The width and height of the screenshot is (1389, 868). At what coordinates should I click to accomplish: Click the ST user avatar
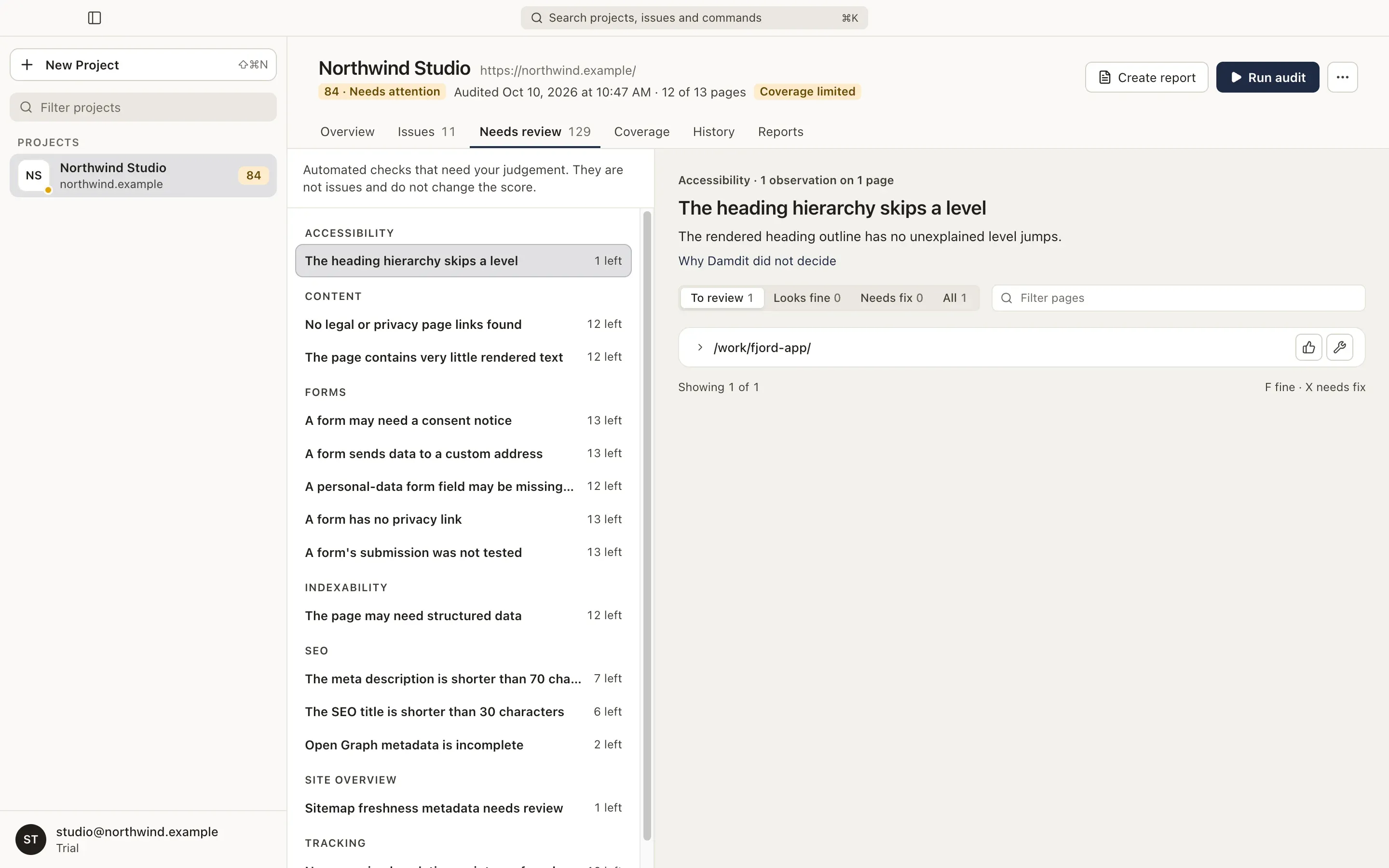click(31, 839)
